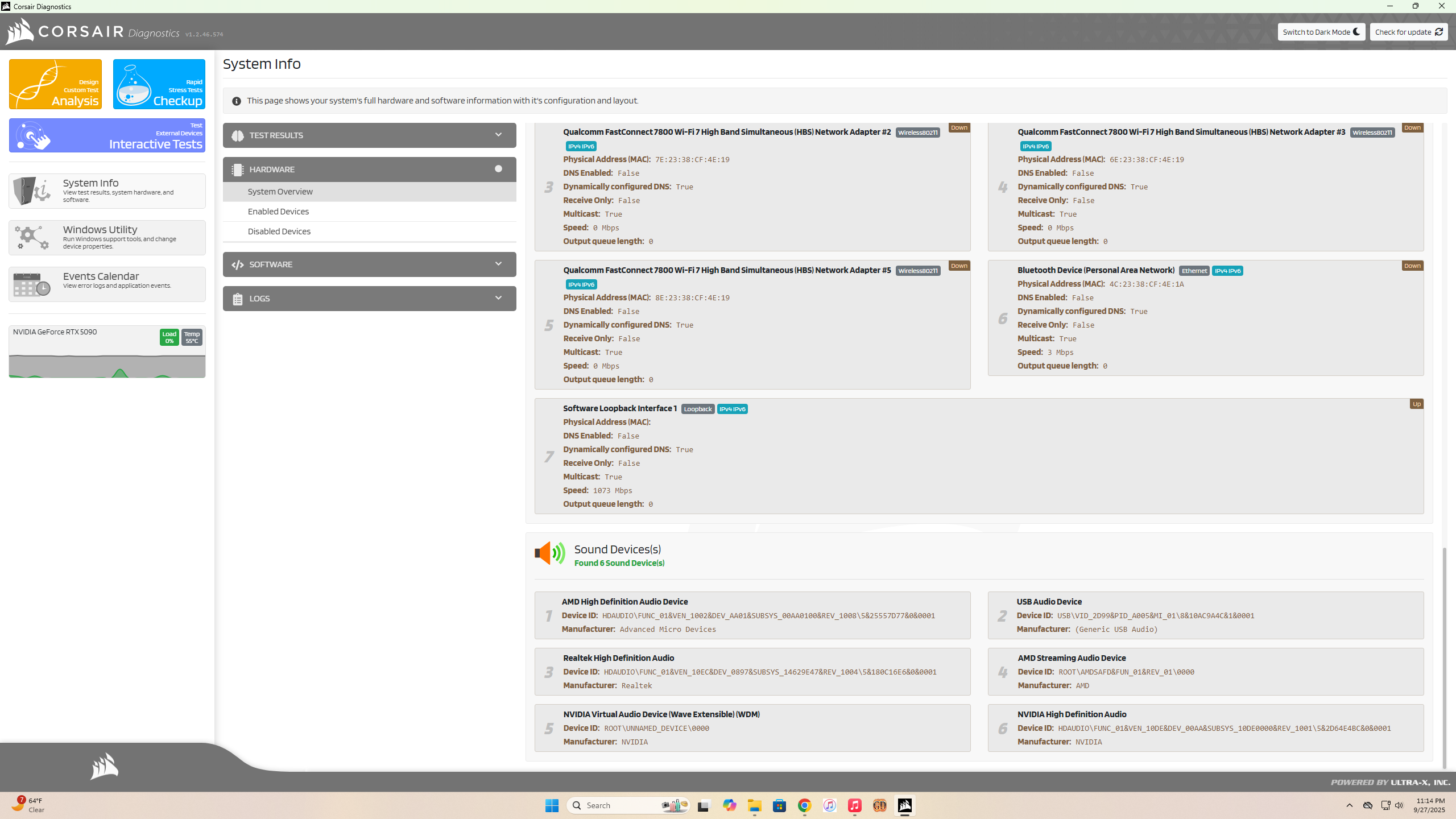The width and height of the screenshot is (1456, 819).
Task: Click the Check for update button
Action: click(1408, 32)
